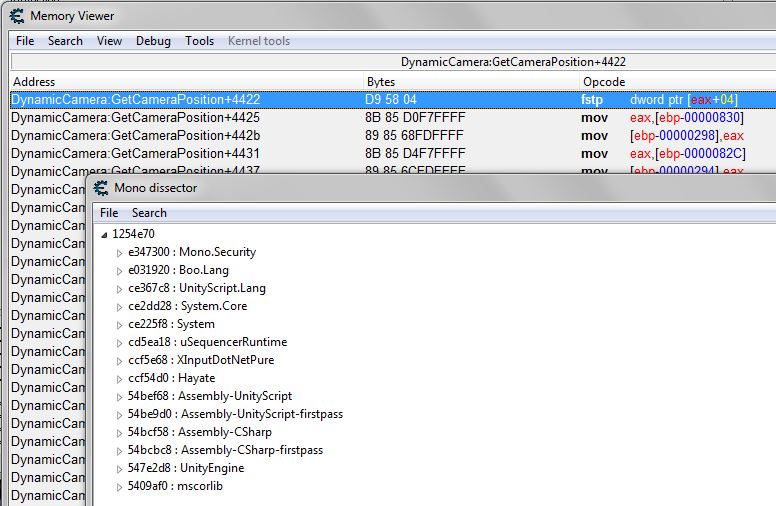Open the Mono dissector Search menu

pos(149,213)
